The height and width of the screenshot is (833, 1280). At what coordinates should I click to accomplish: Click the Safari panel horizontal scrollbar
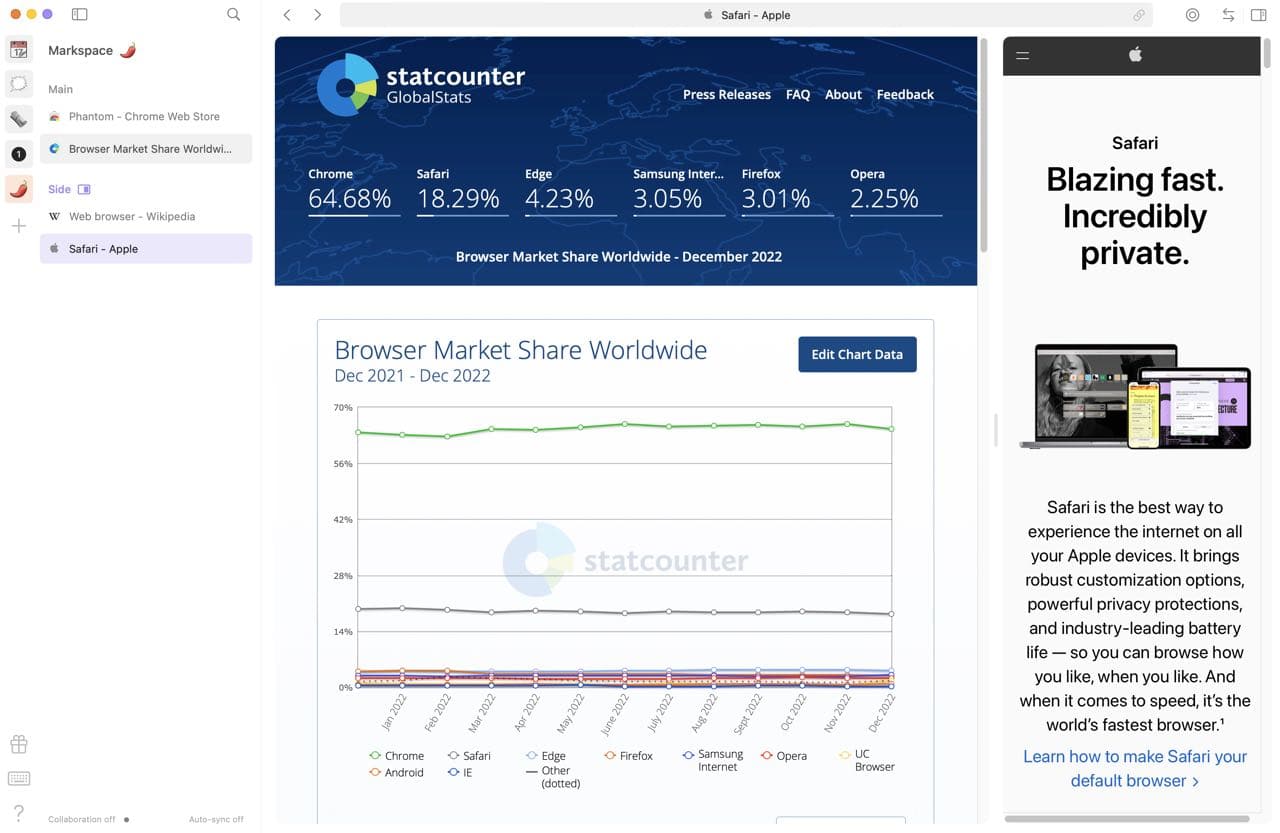(1126, 819)
